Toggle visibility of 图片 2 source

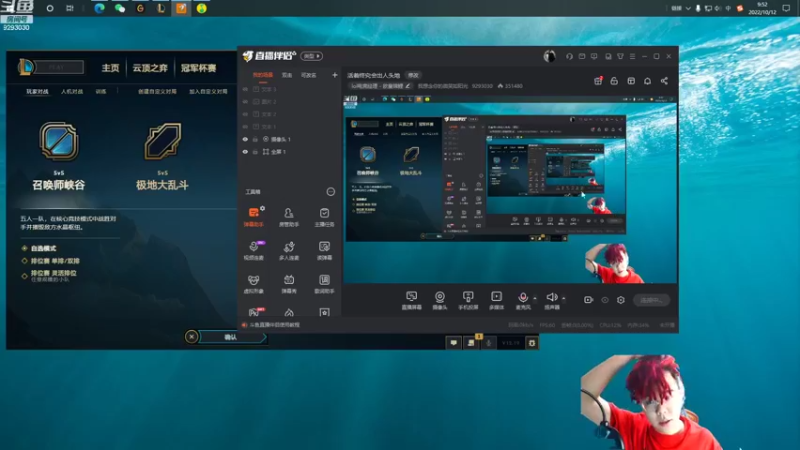click(245, 102)
